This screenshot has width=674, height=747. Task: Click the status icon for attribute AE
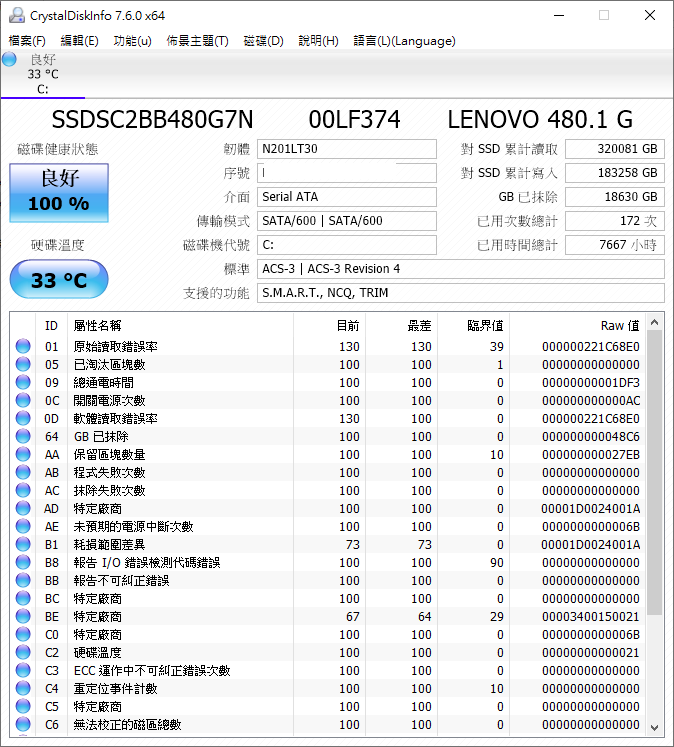coord(23,526)
